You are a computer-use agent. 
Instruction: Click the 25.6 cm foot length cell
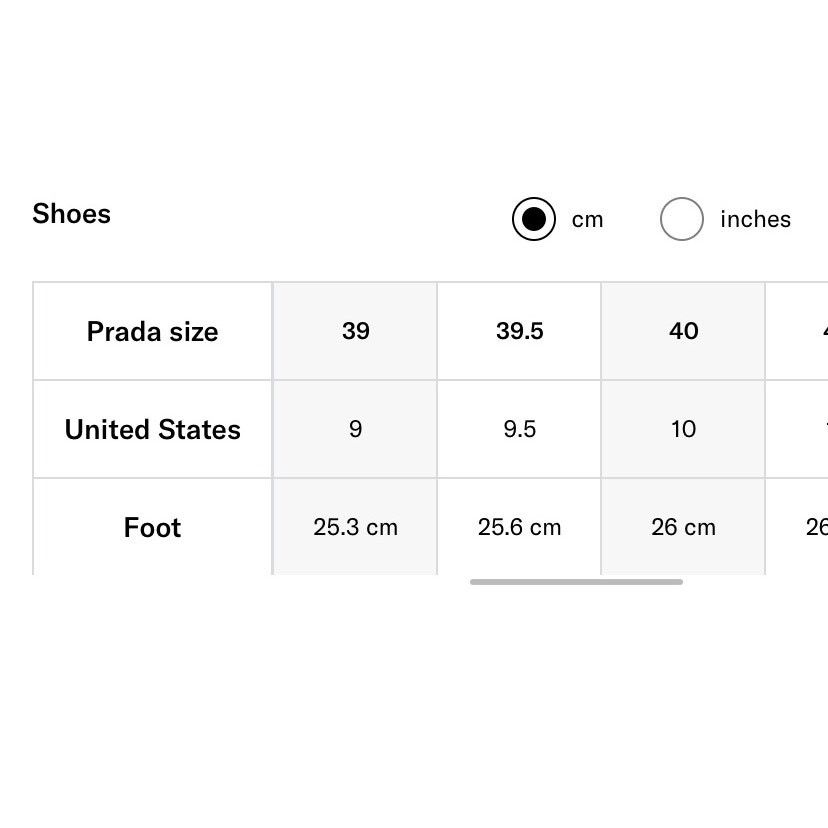pyautogui.click(x=519, y=527)
